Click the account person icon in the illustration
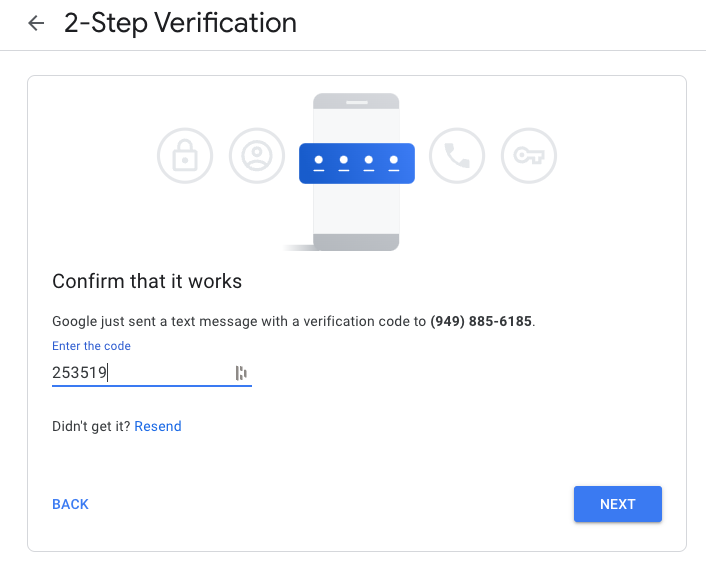The image size is (706, 567). coord(257,156)
